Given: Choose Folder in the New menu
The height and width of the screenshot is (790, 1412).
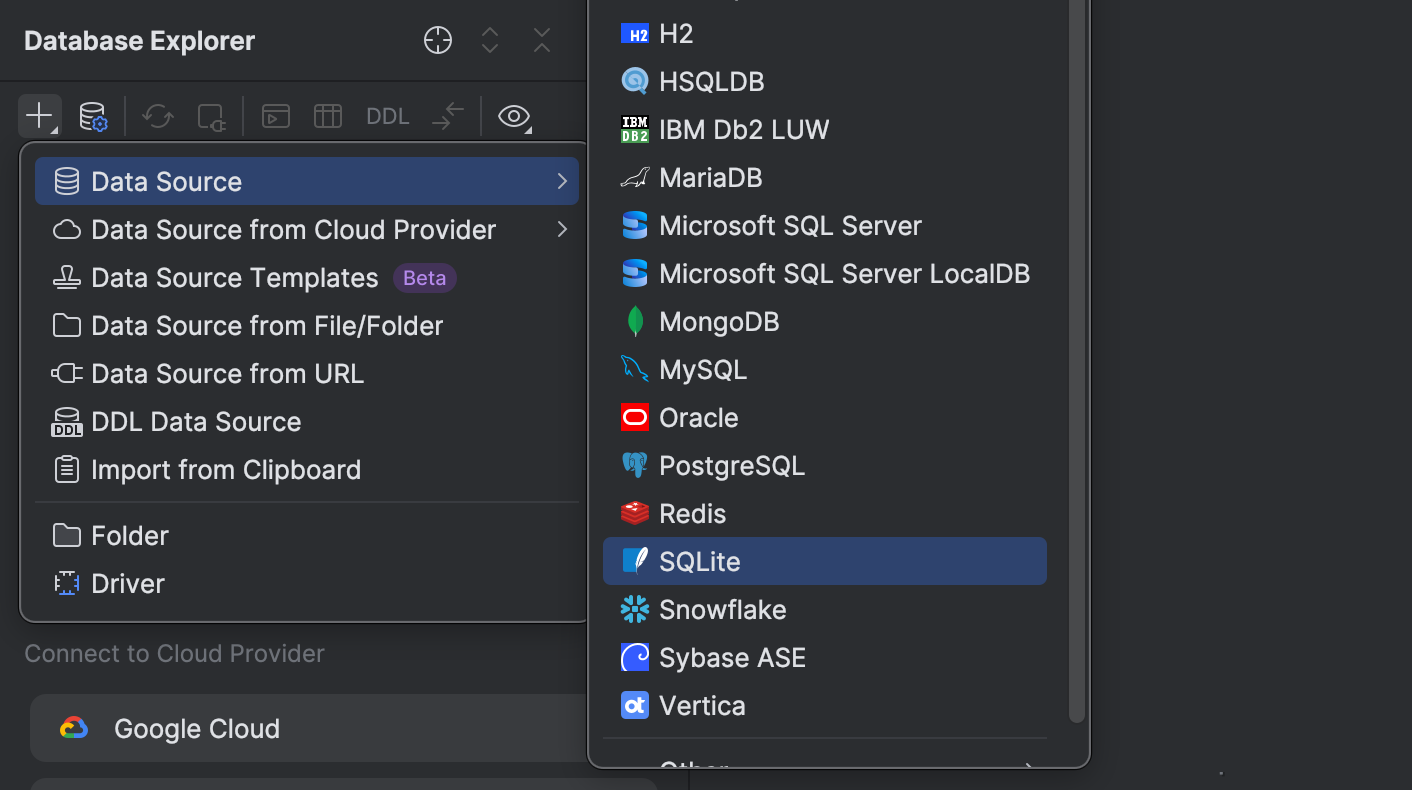Looking at the screenshot, I should pos(307,535).
